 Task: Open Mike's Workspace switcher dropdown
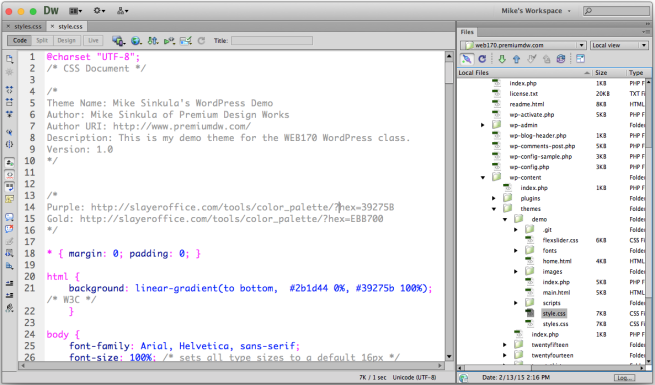pyautogui.click(x=536, y=11)
